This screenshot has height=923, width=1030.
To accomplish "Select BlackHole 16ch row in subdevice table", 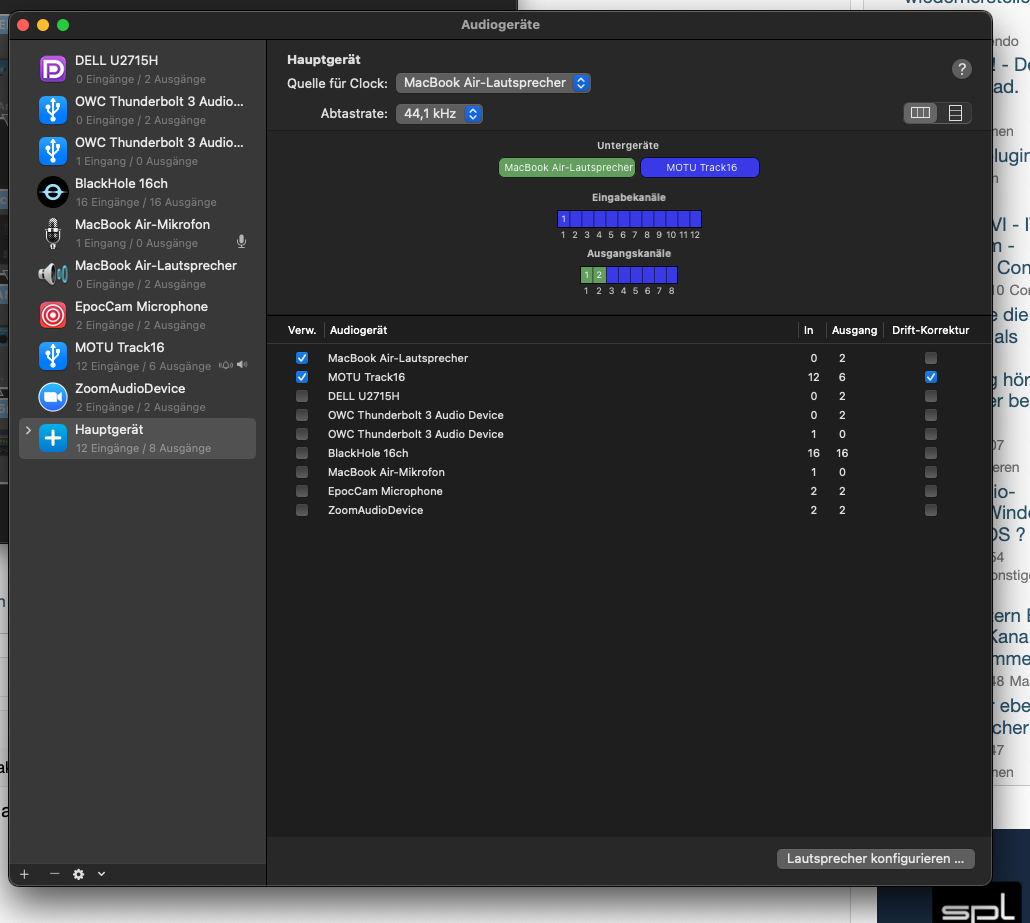I will click(629, 453).
